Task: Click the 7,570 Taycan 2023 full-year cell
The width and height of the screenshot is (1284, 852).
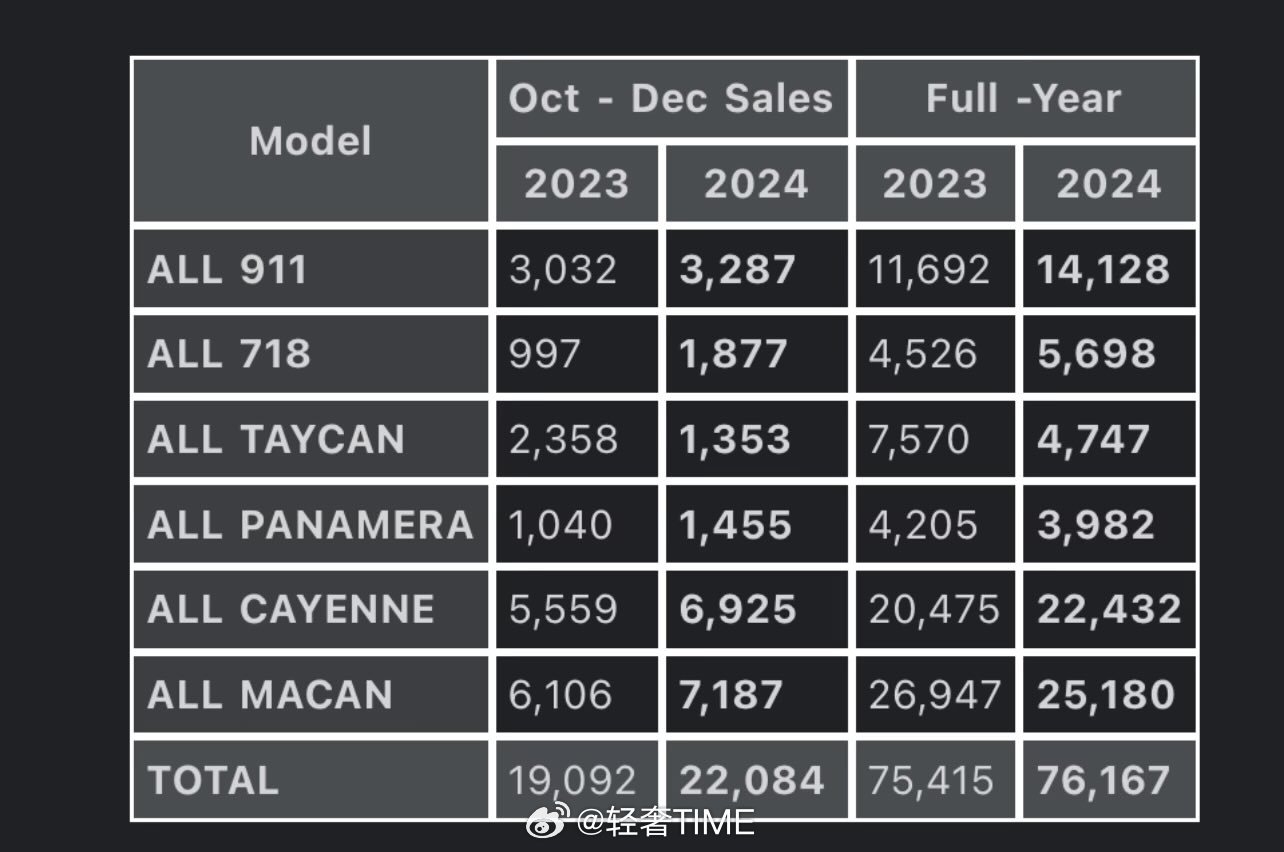Action: 935,439
